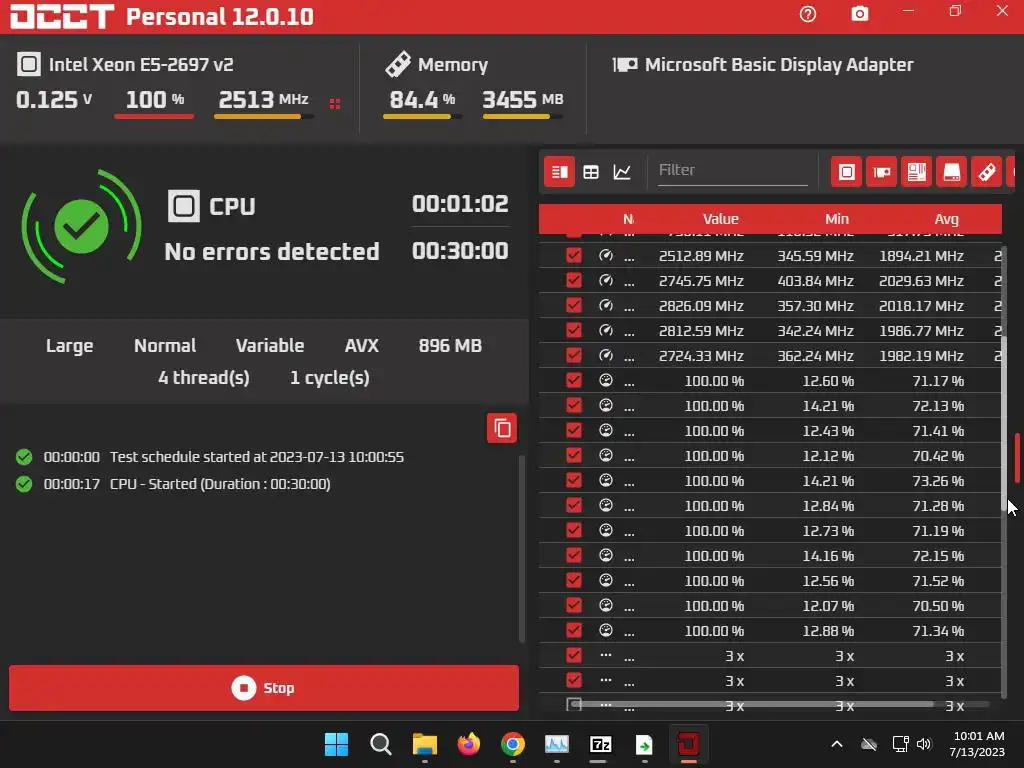Image resolution: width=1024 pixels, height=768 pixels.
Task: Click the CPU chip icon beside Intel Xeon
Action: coord(29,64)
